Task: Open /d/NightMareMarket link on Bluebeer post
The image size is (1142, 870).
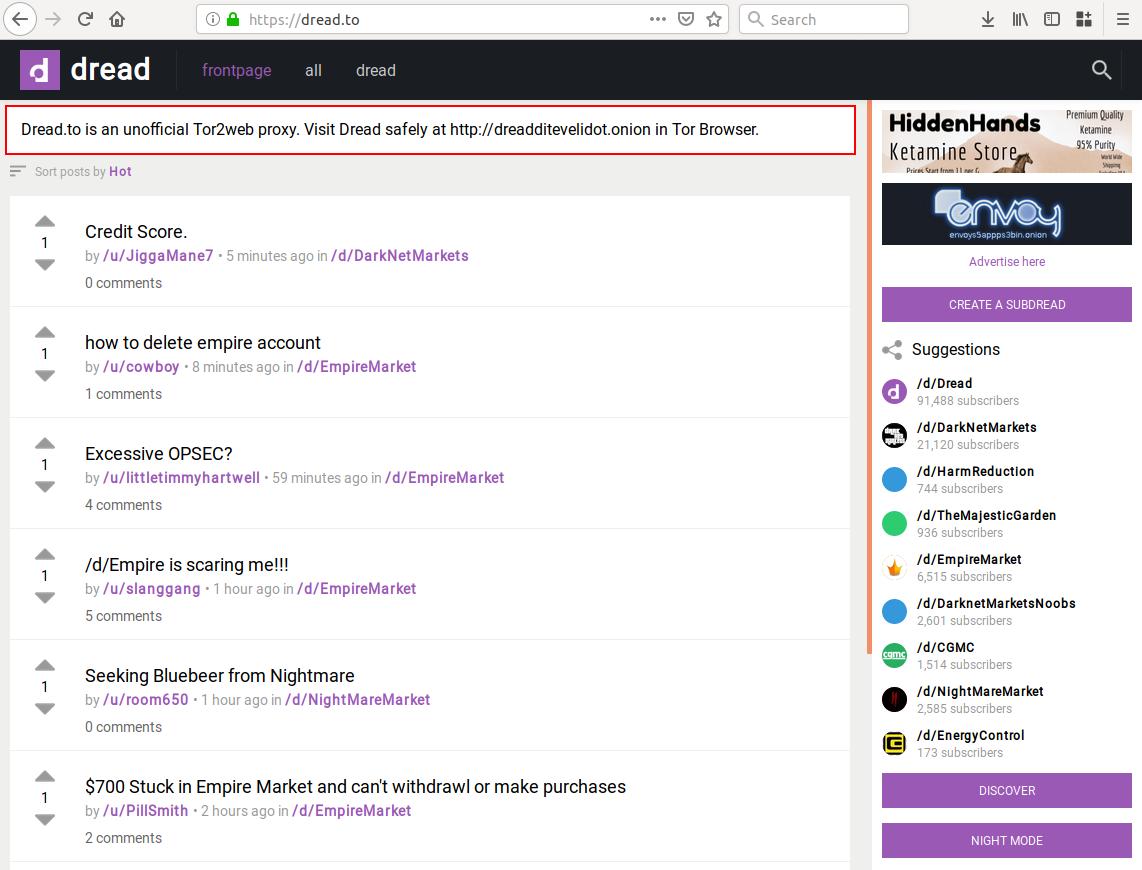Action: (x=358, y=700)
